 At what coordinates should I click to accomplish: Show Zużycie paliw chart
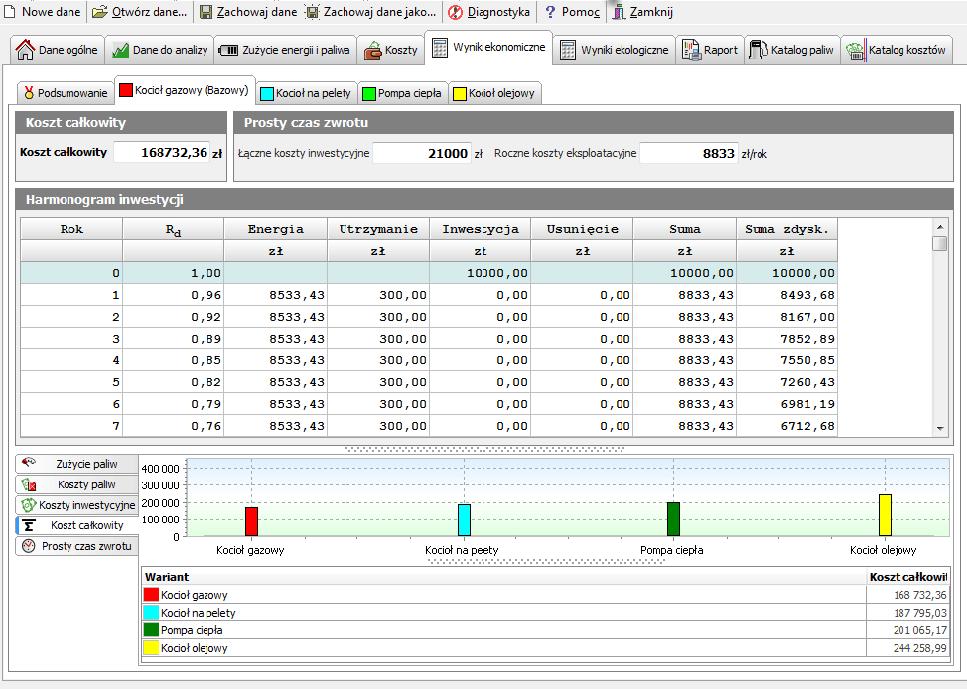[76, 464]
